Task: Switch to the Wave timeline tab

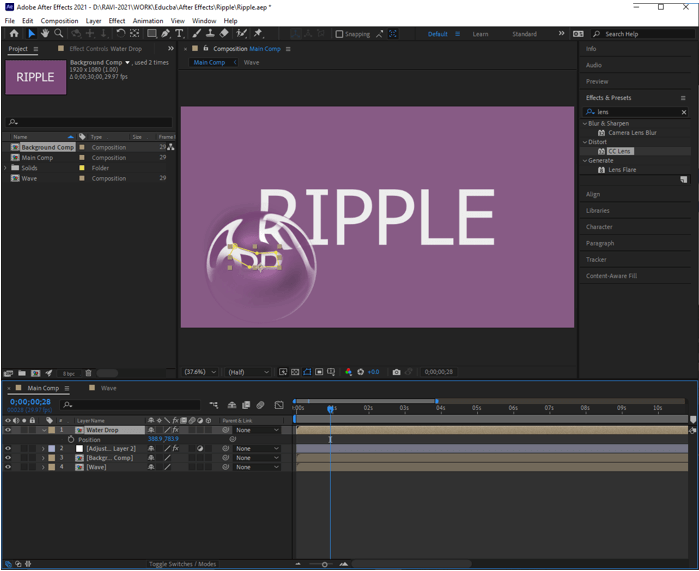Action: [x=108, y=388]
